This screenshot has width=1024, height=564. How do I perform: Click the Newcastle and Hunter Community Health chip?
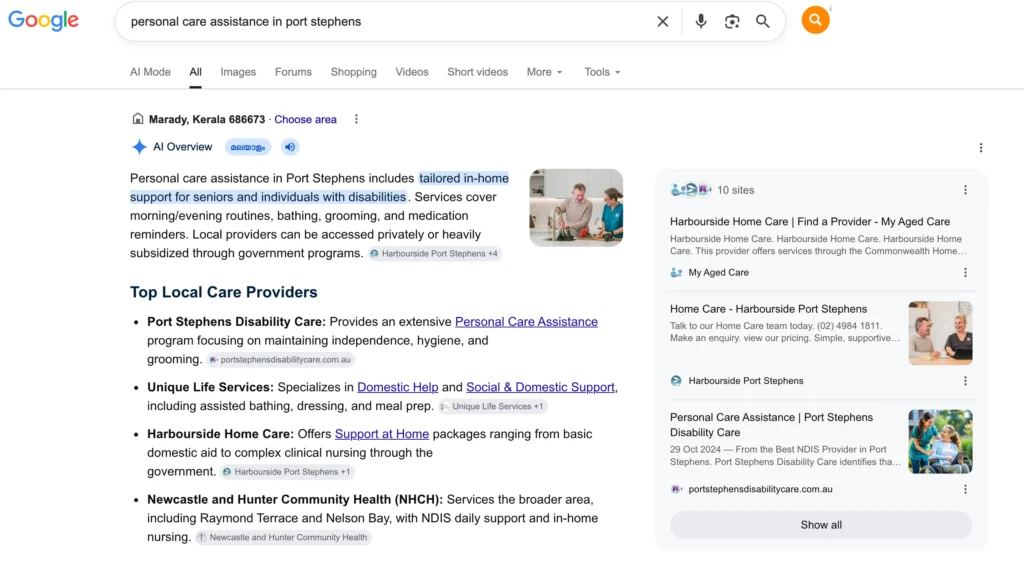pos(283,537)
